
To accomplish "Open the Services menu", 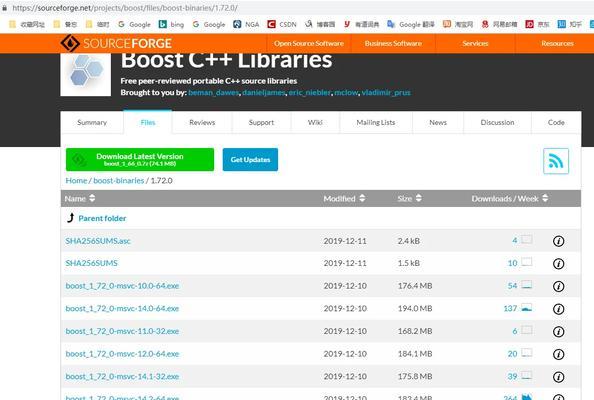I will (x=475, y=43).
